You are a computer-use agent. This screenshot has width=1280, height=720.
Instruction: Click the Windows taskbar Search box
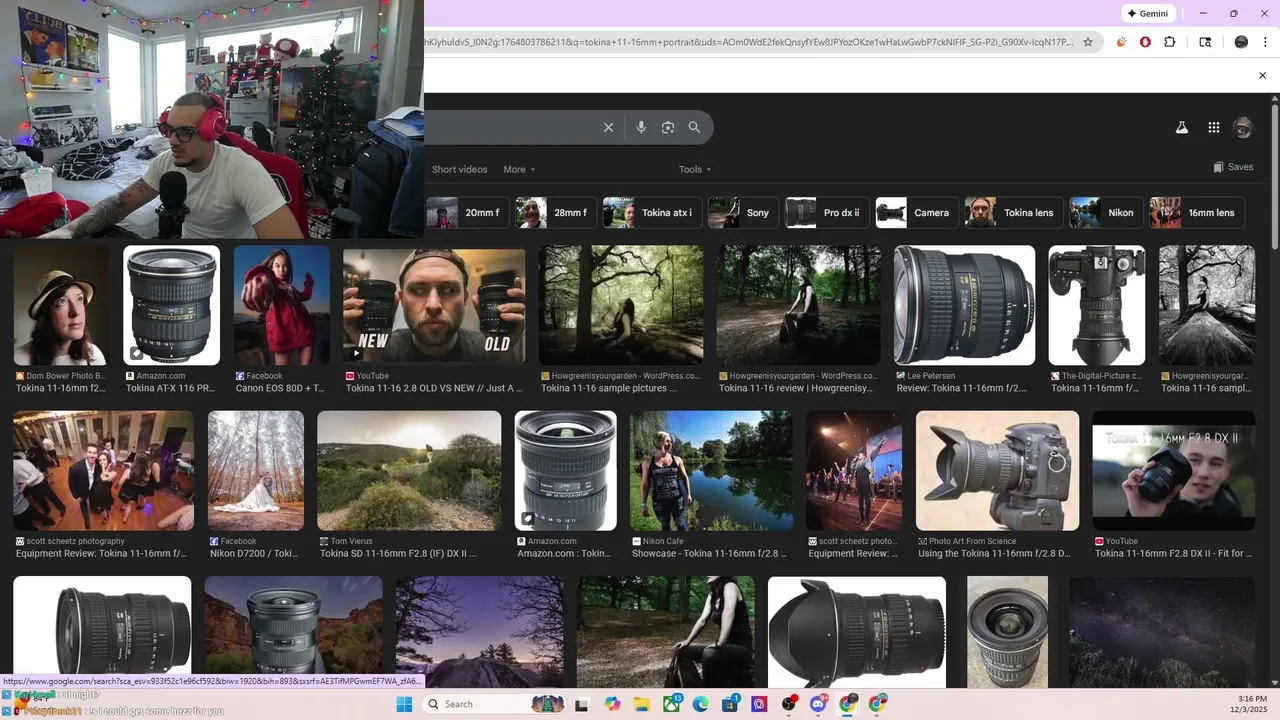tap(493, 704)
